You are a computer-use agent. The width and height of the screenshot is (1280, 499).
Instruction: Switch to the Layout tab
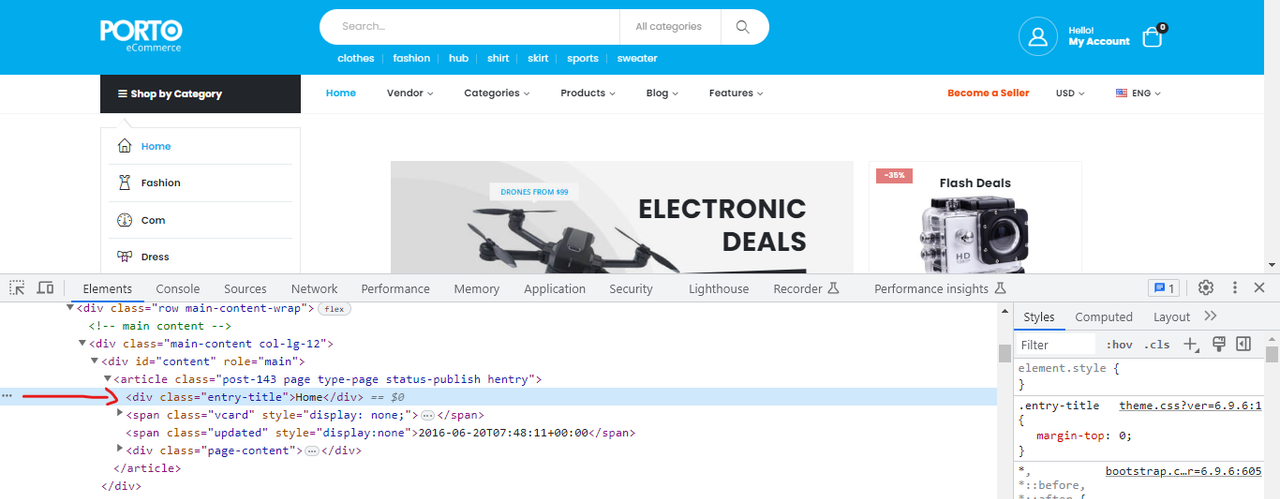[1171, 316]
